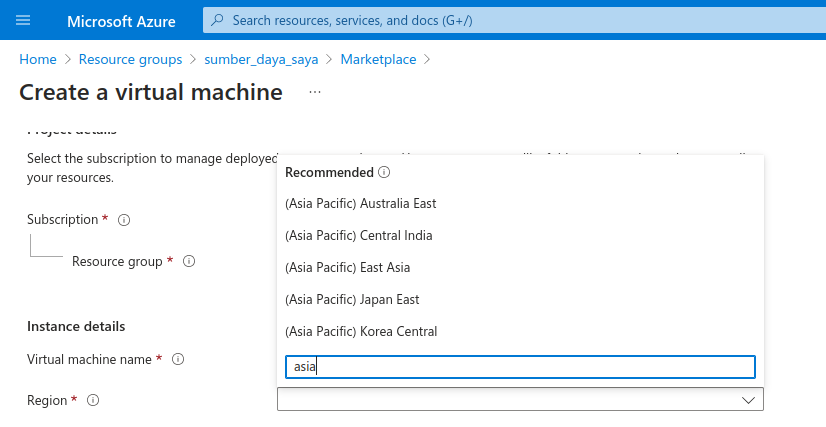Screen dimensions: 826x427
Task: Open the sumber_daya_saya breadcrumb
Action: 261,59
